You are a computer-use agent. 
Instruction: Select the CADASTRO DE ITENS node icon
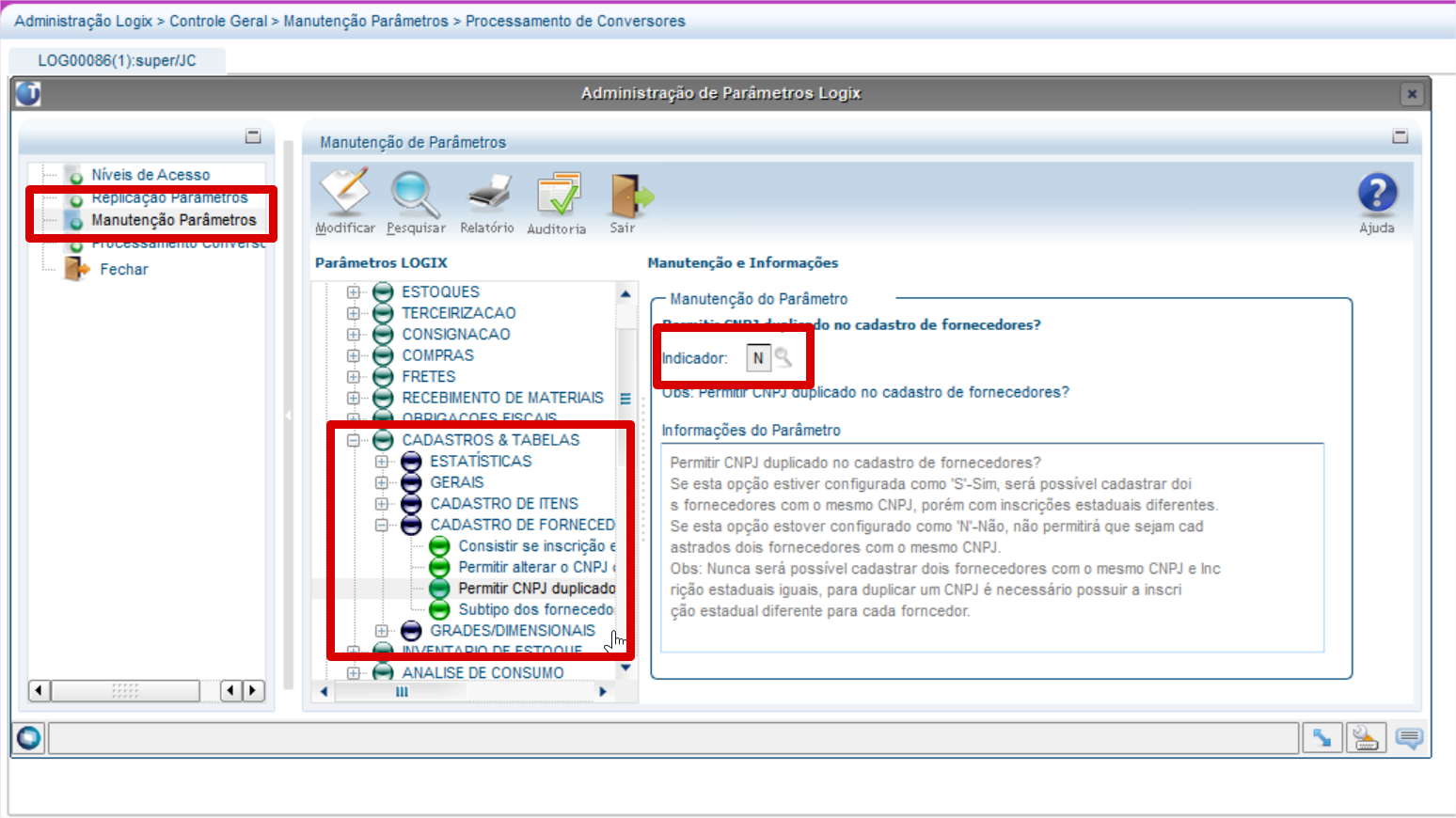tap(411, 503)
